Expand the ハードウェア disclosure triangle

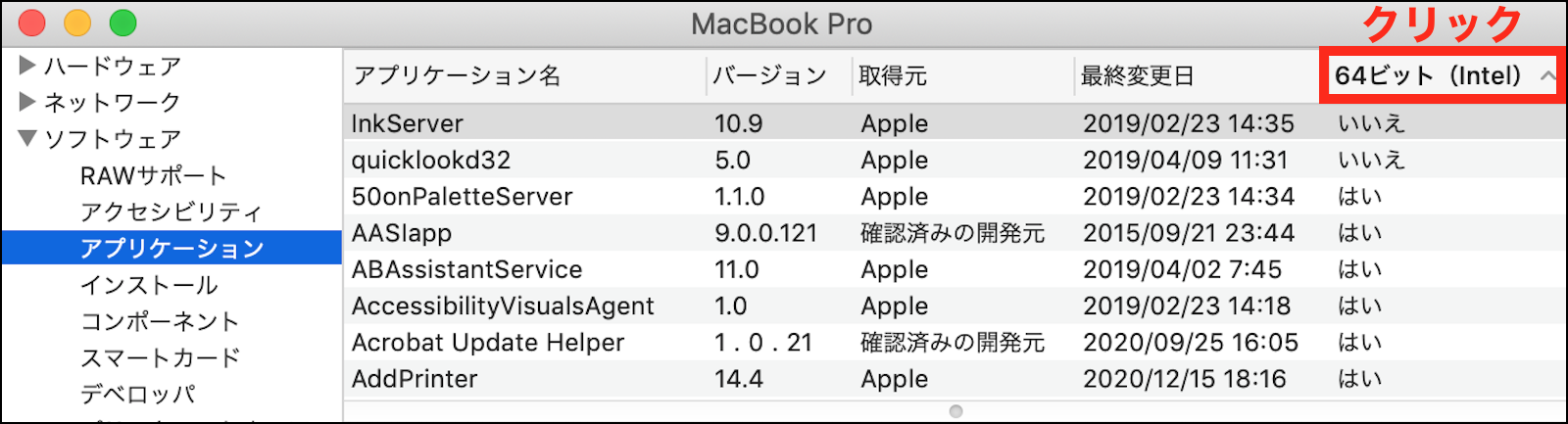click(27, 66)
